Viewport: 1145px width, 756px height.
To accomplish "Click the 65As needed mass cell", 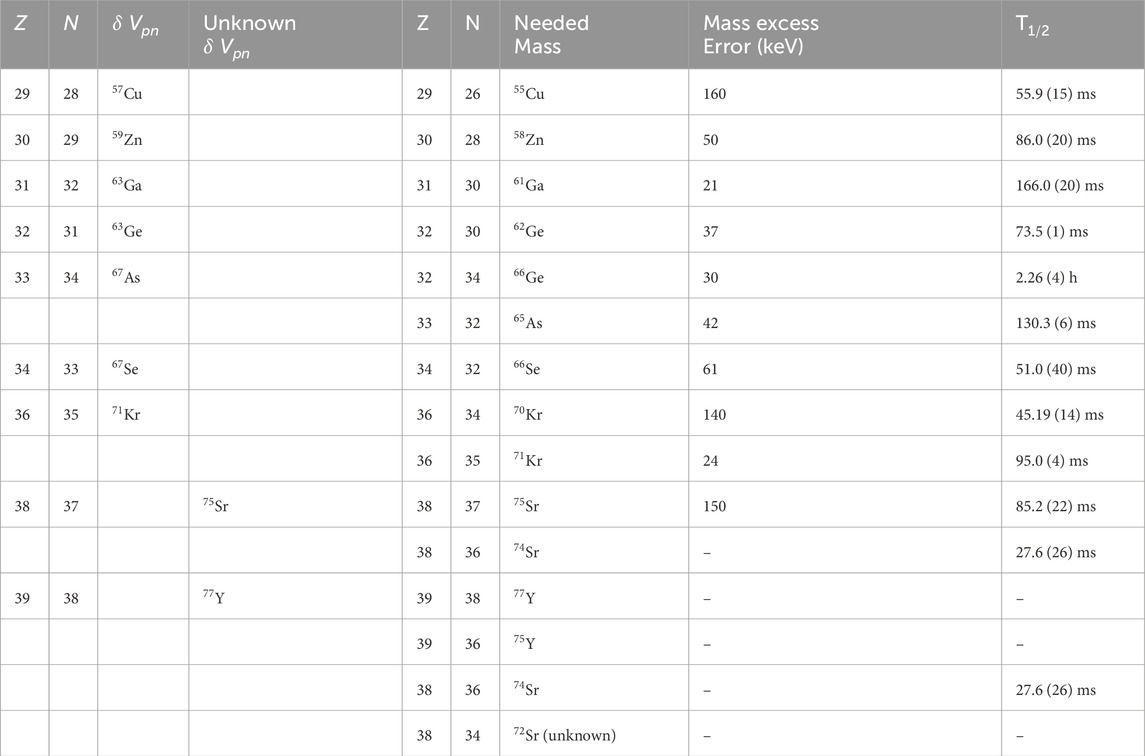I will coord(529,323).
